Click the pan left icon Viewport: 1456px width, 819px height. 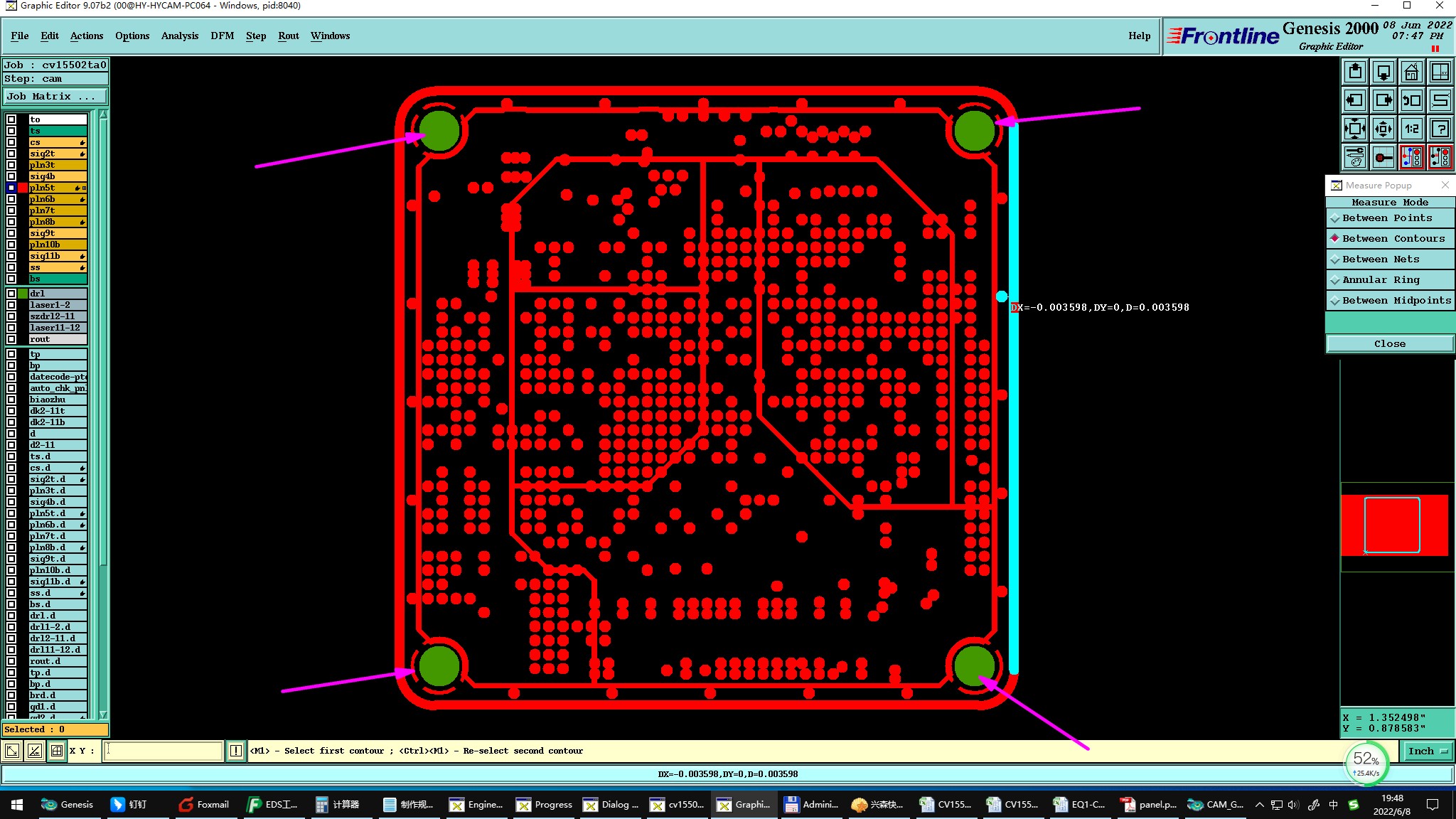(1355, 100)
